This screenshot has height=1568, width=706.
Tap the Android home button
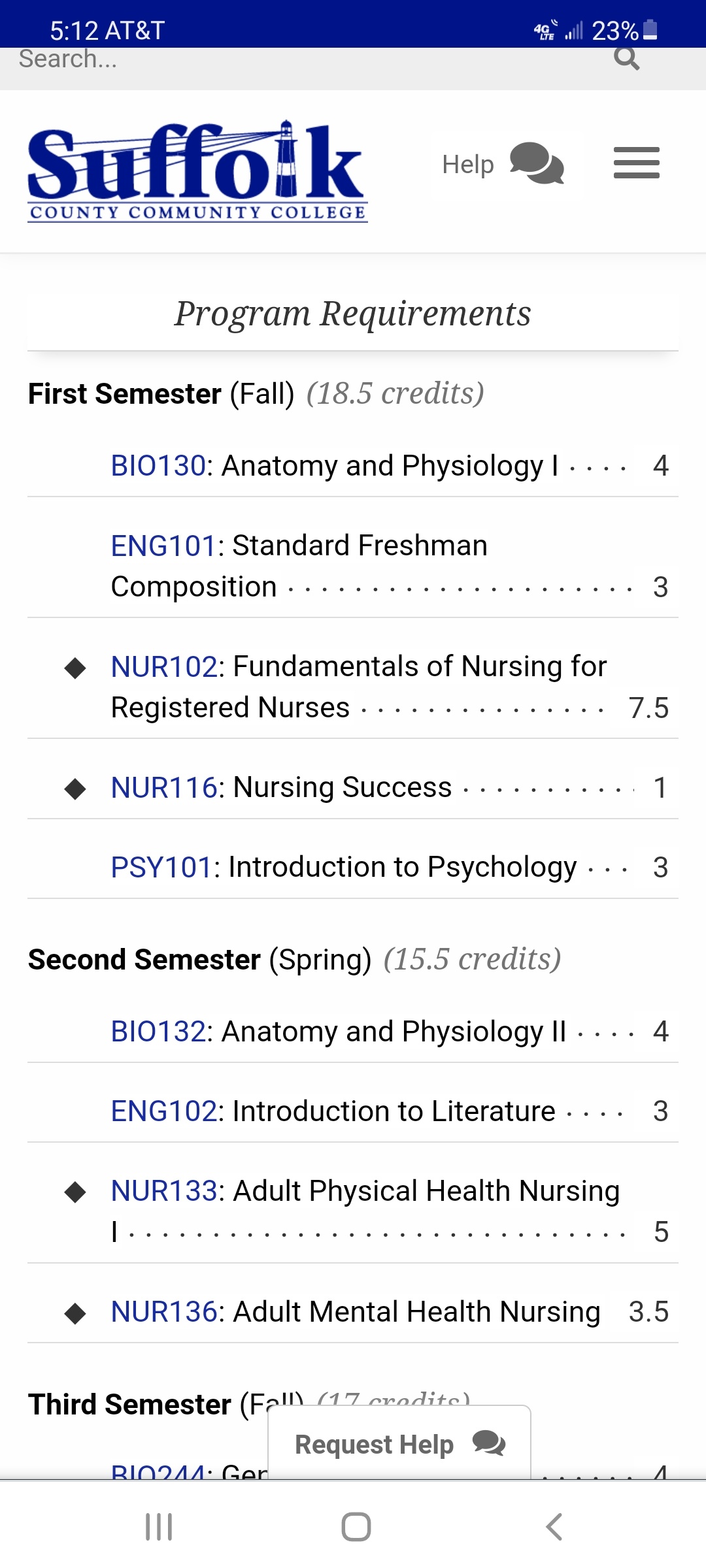pos(356,1527)
